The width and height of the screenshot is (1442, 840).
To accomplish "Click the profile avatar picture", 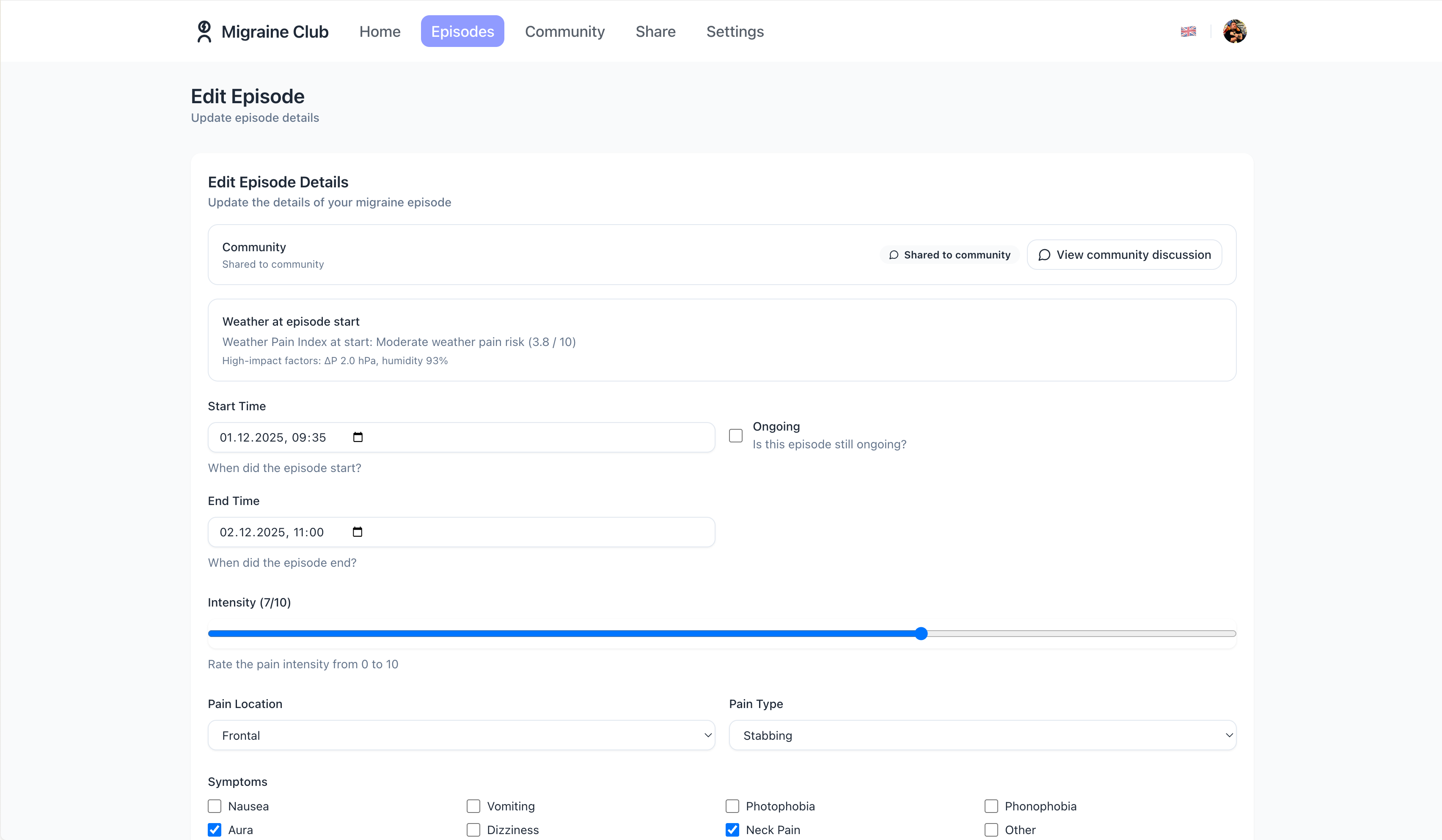I will tap(1234, 31).
